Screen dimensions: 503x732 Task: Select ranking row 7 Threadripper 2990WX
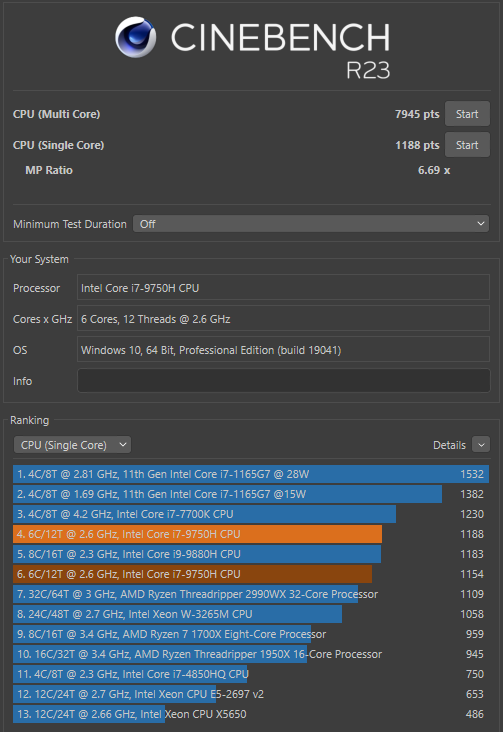(x=251, y=594)
